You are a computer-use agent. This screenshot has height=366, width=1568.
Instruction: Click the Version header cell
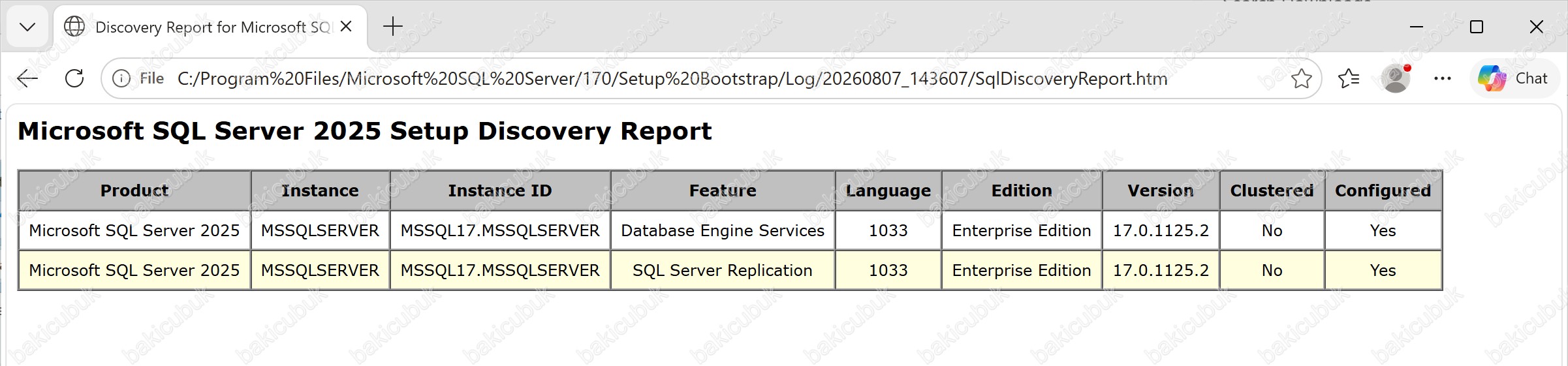1161,191
